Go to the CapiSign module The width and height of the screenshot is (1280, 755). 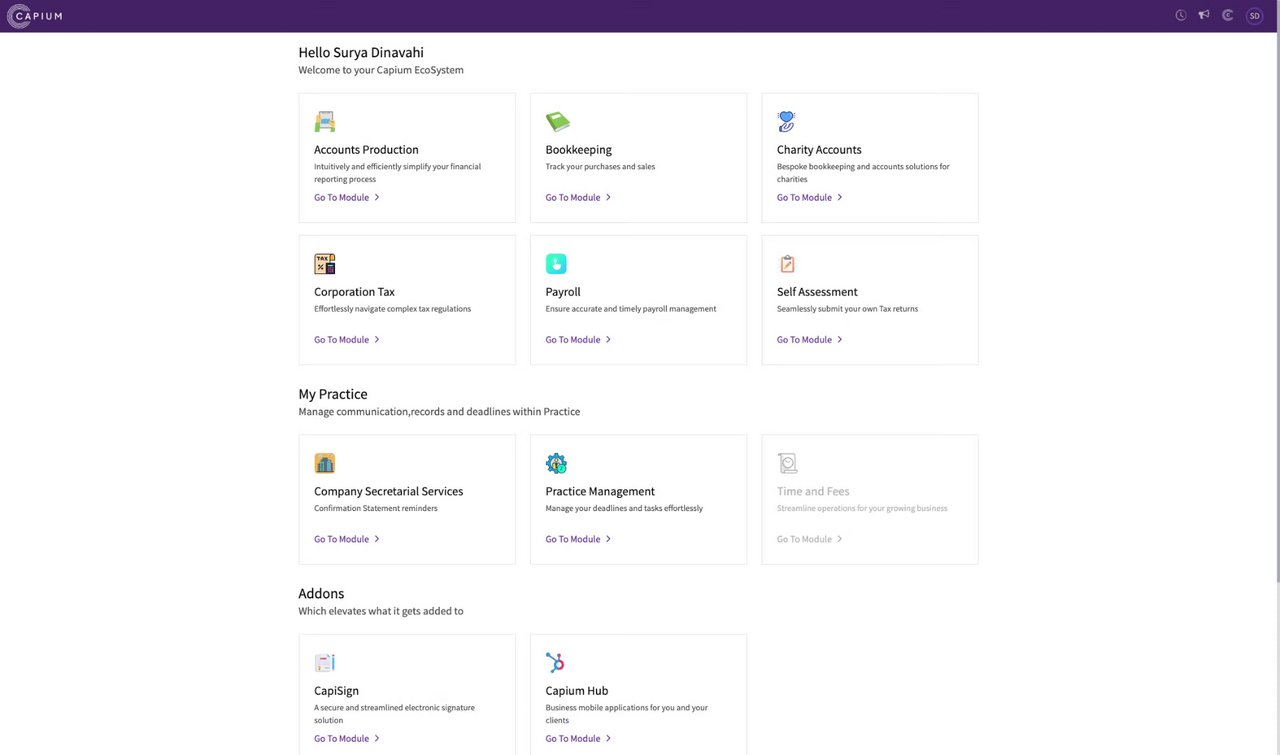[347, 739]
